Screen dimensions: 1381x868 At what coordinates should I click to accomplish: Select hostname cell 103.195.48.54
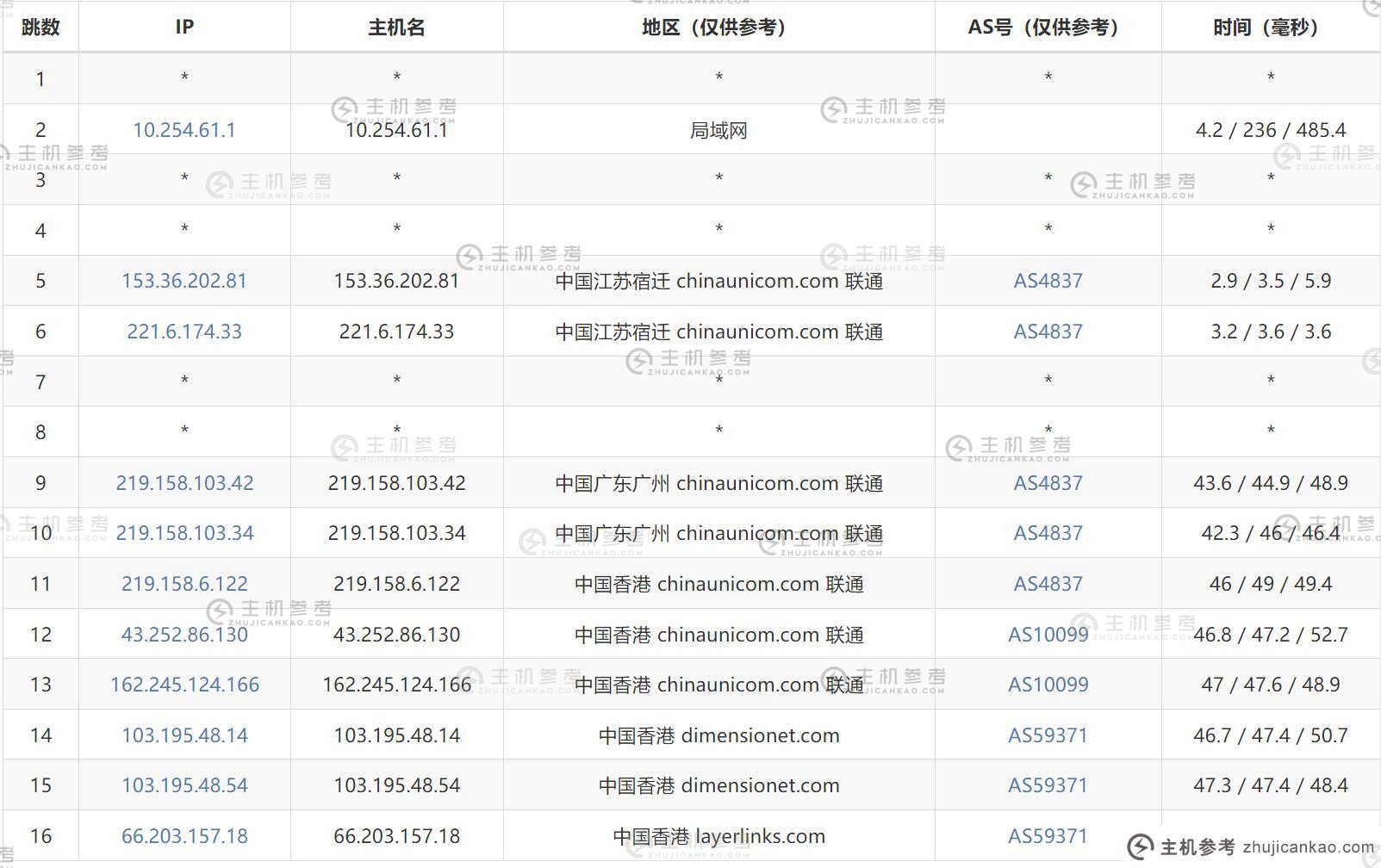[x=396, y=785]
